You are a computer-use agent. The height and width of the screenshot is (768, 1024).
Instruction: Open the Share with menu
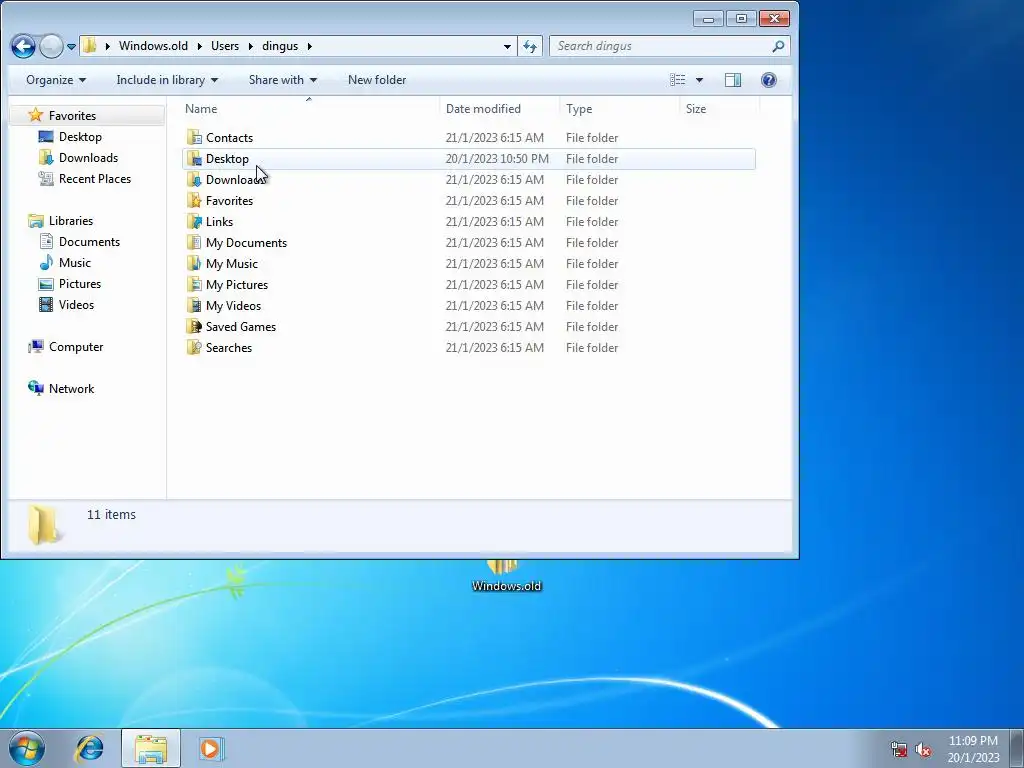coord(283,80)
